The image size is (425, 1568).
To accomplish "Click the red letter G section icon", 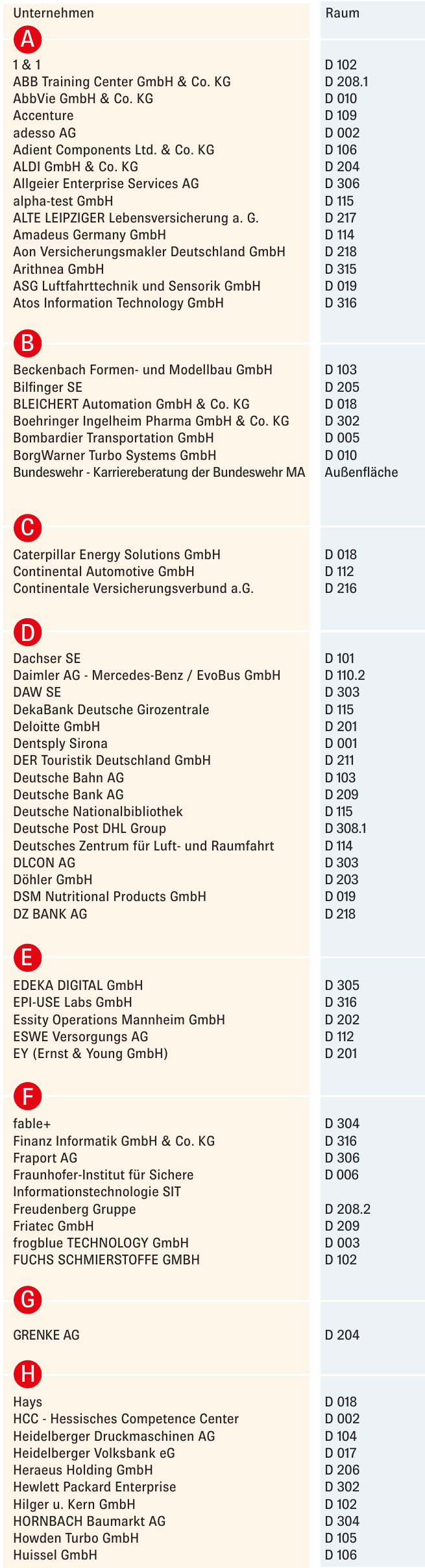I will click(x=27, y=1300).
